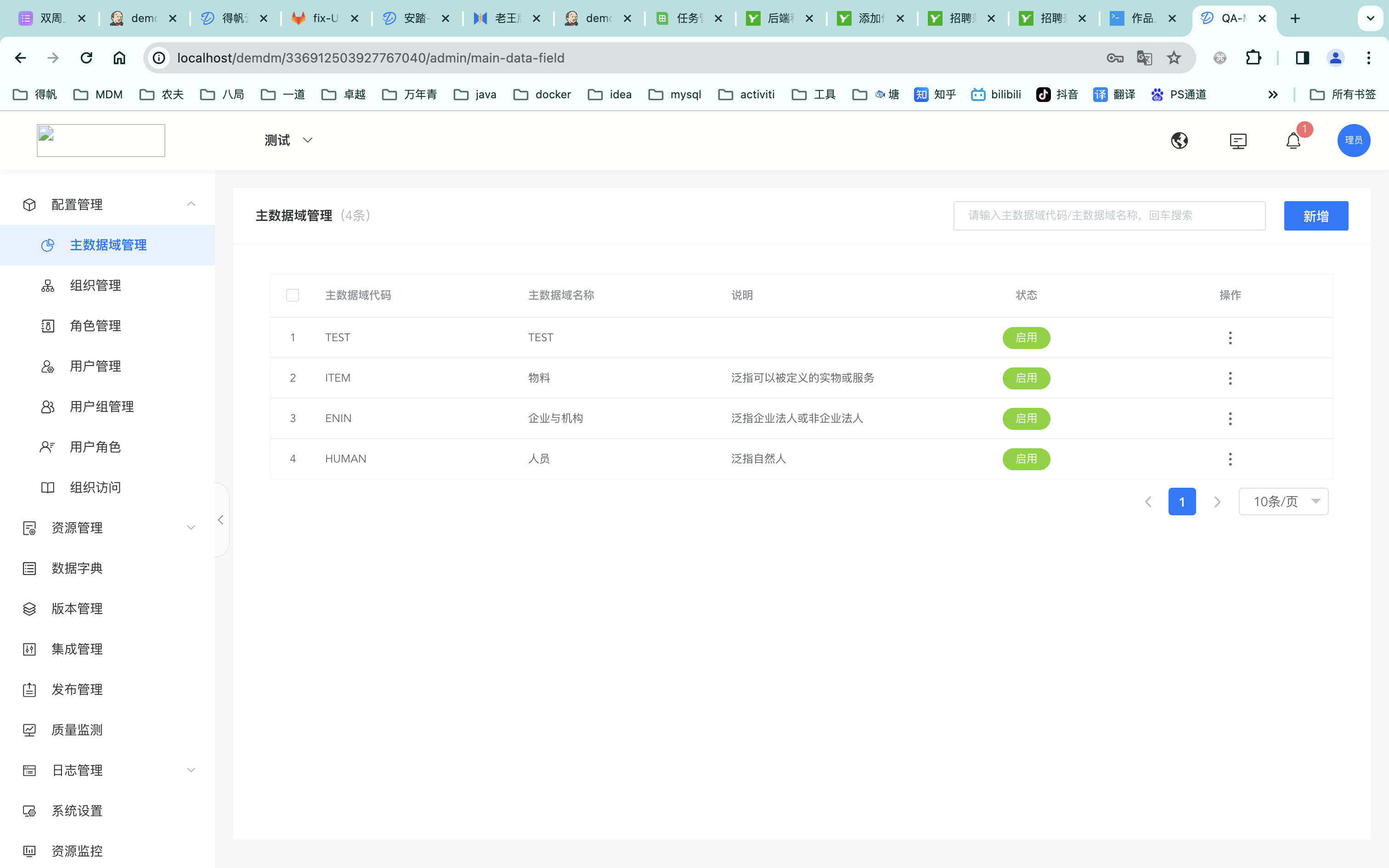Open browser extensions puzzle icon
Viewport: 1389px width, 868px height.
tap(1253, 58)
